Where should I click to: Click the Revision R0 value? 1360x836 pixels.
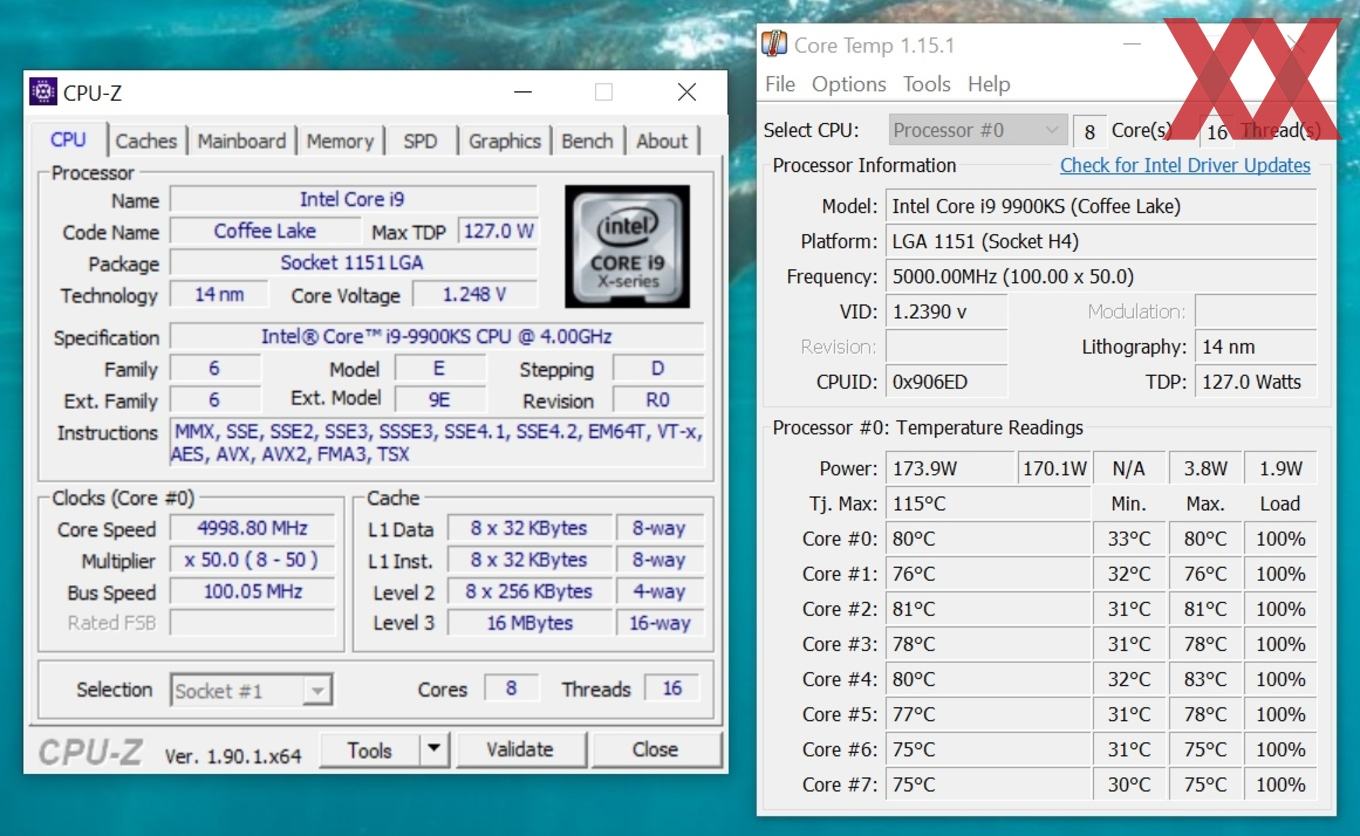[x=657, y=399]
